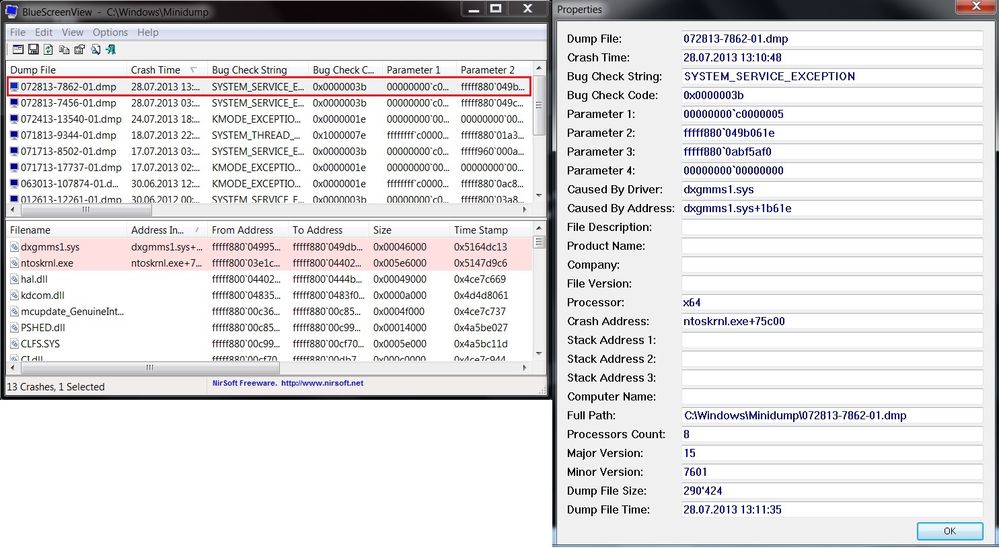Image resolution: width=999 pixels, height=548 pixels.
Task: Click the BlueScreenView title bar app icon
Action: tap(11, 11)
